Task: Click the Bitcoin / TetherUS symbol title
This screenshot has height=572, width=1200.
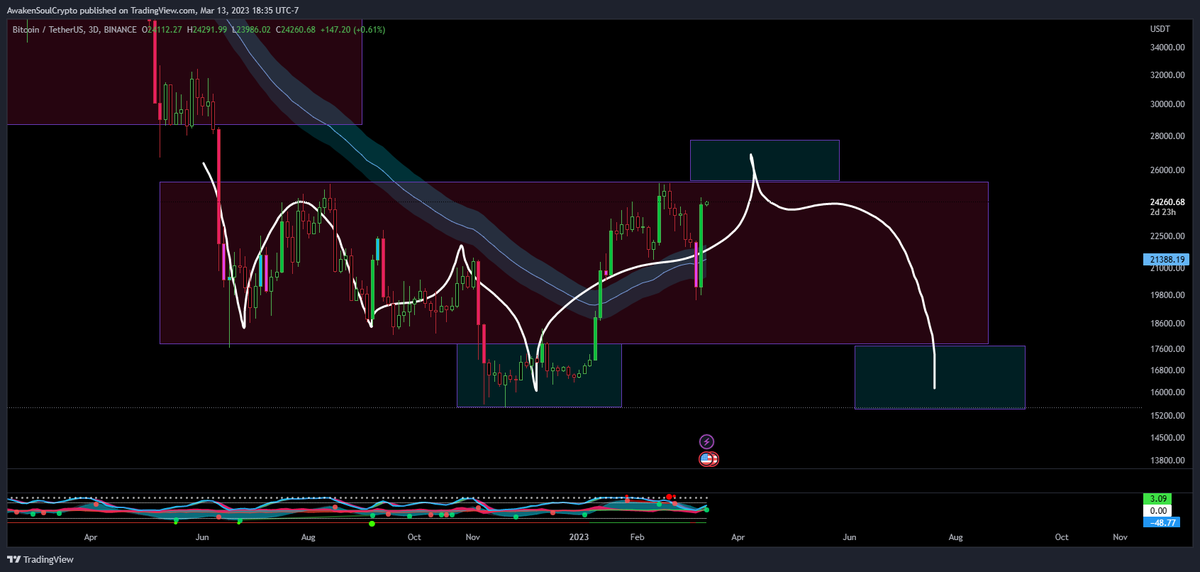Action: coord(50,30)
